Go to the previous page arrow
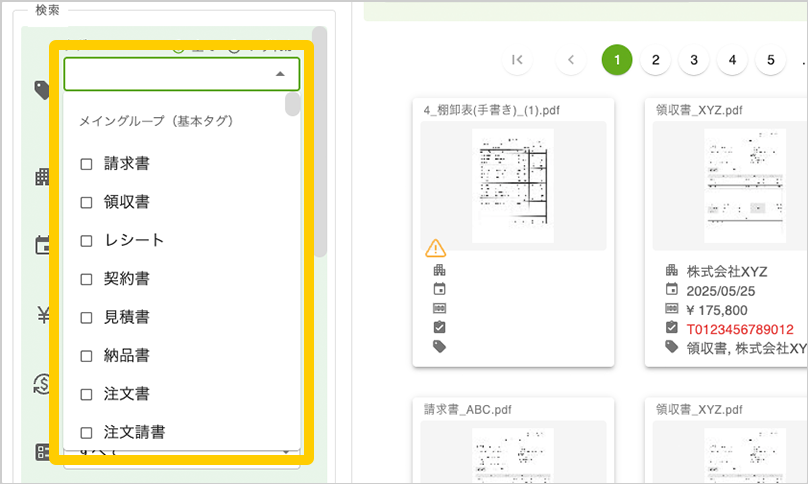808x484 pixels. coord(571,60)
